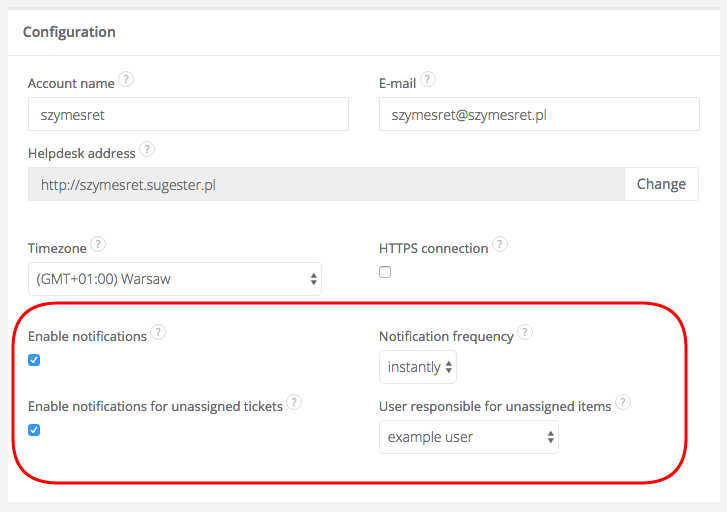Uncheck the Enable notifications checkbox
Image resolution: width=727 pixels, height=512 pixels.
click(x=34, y=360)
